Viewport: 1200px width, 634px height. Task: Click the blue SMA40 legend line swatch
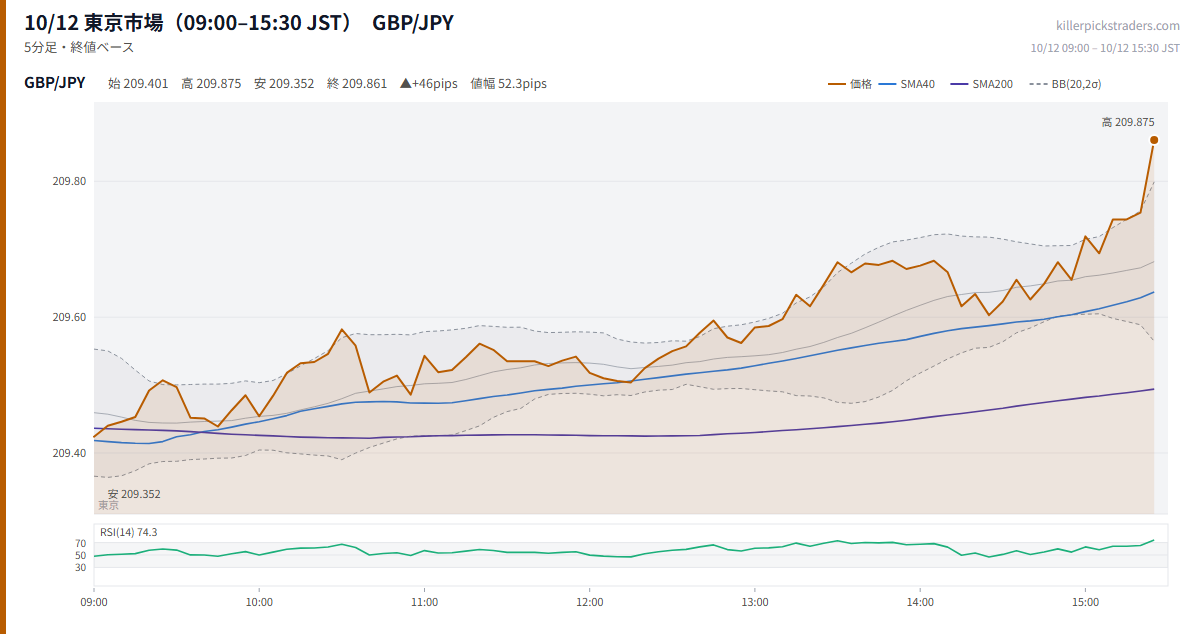click(887, 84)
